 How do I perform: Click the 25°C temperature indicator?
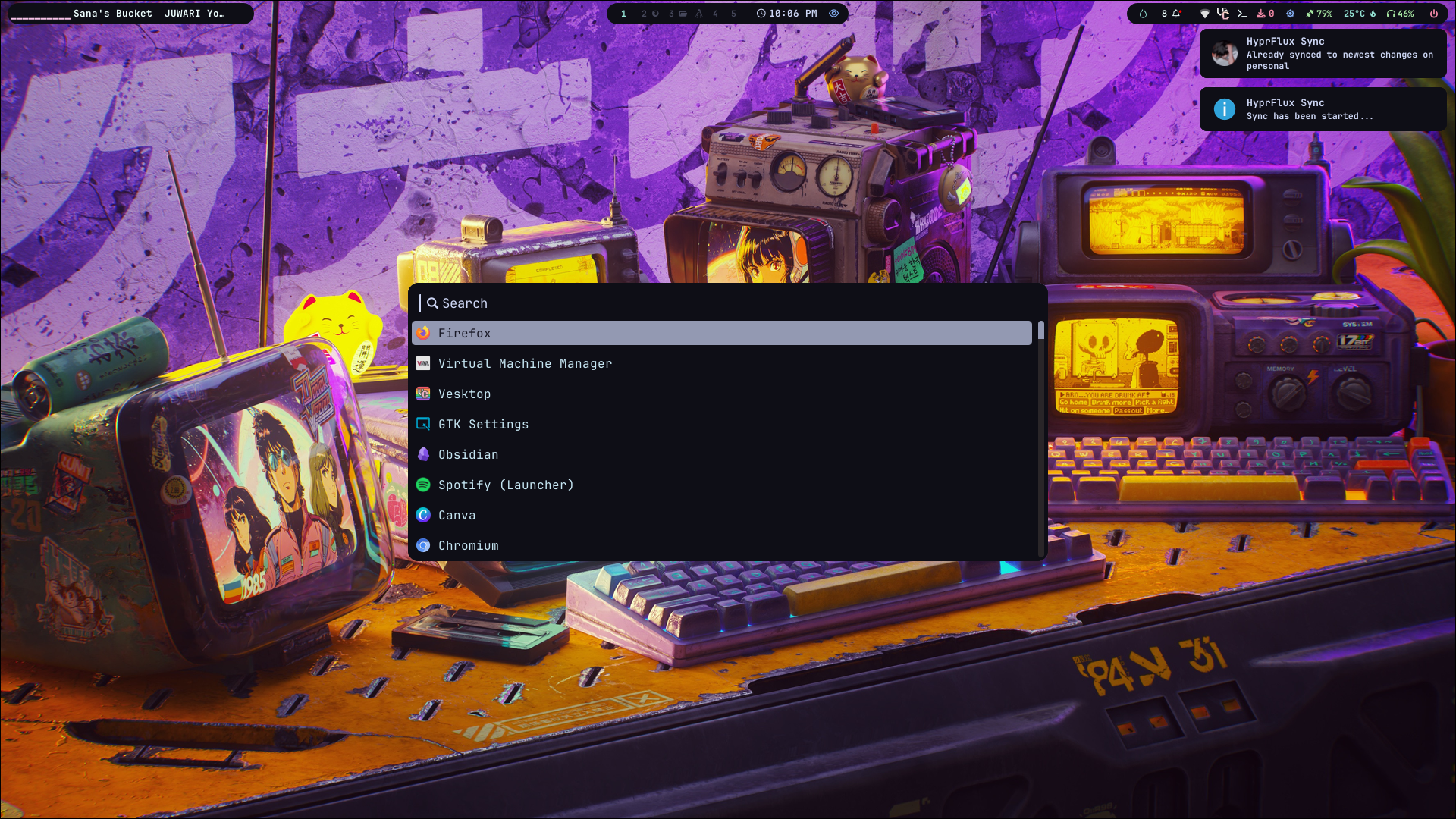pos(1359,14)
